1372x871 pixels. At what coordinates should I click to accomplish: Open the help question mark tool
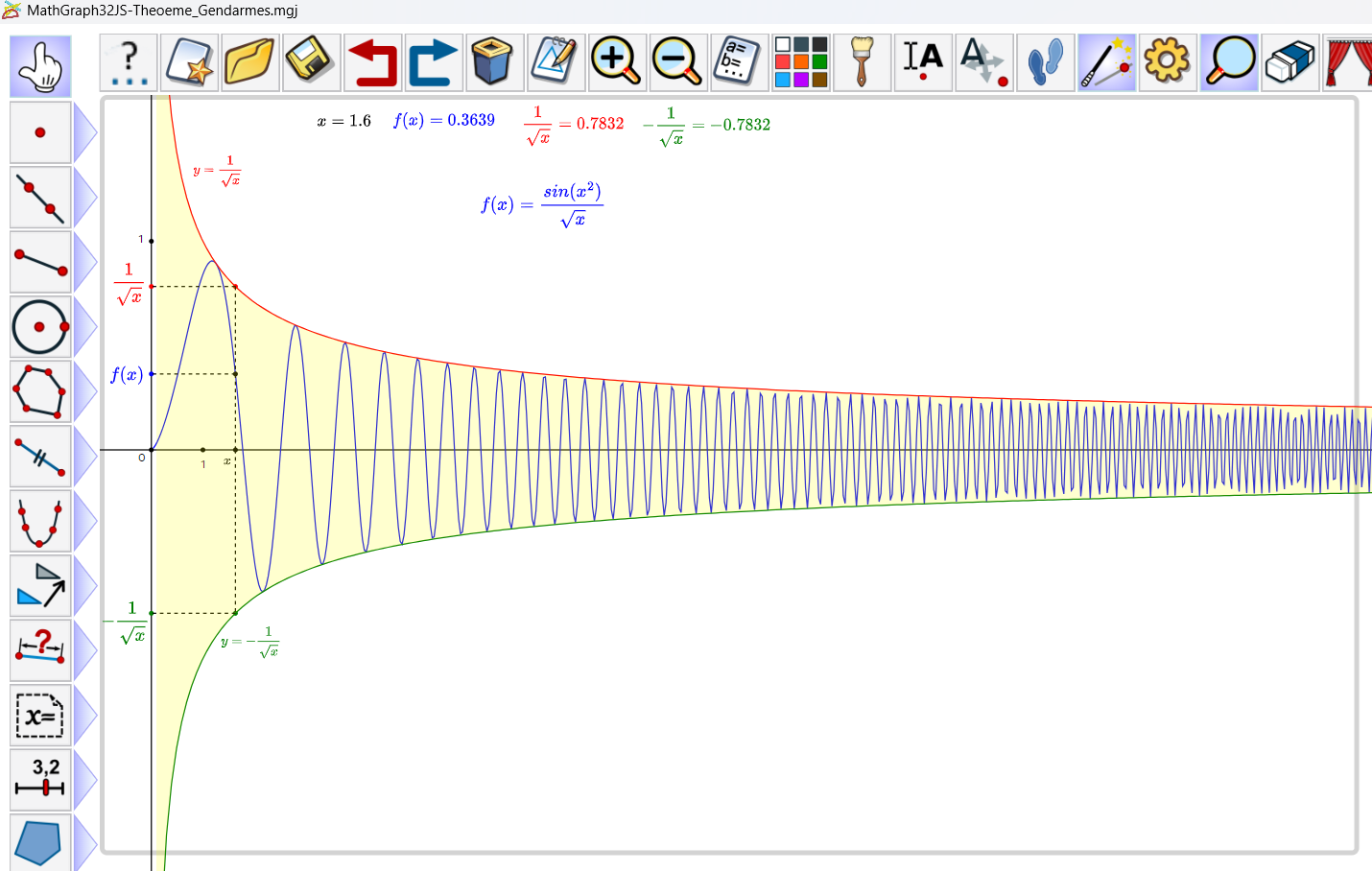click(x=129, y=63)
